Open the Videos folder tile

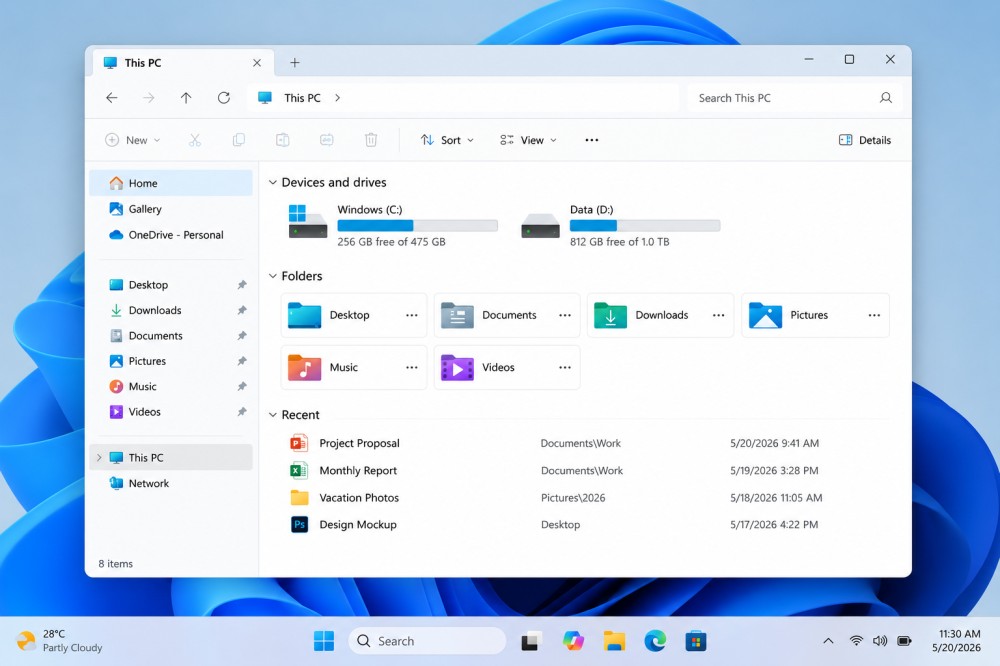tap(507, 367)
